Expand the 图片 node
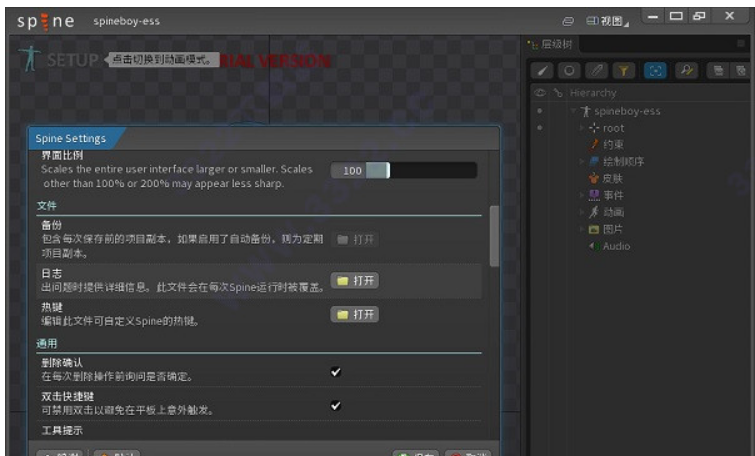The image size is (755, 456). [582, 229]
